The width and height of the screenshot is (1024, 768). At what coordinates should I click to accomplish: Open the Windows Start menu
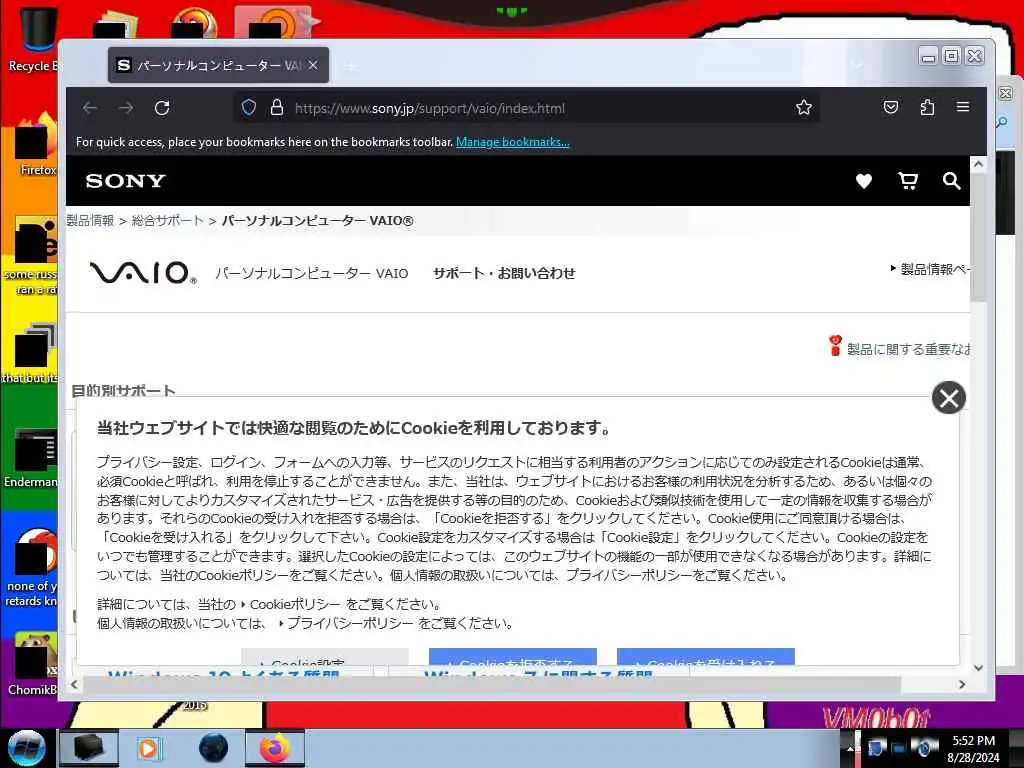pos(27,748)
